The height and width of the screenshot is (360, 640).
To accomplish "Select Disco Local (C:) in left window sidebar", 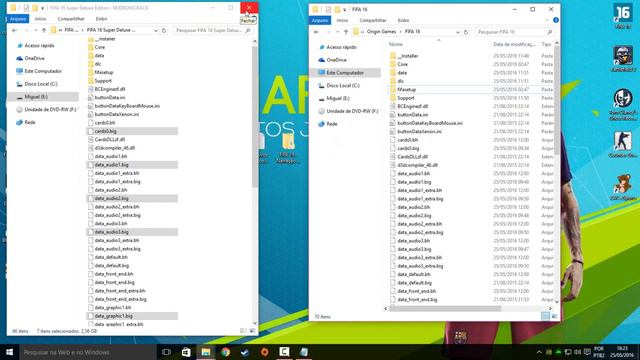I will click(41, 84).
